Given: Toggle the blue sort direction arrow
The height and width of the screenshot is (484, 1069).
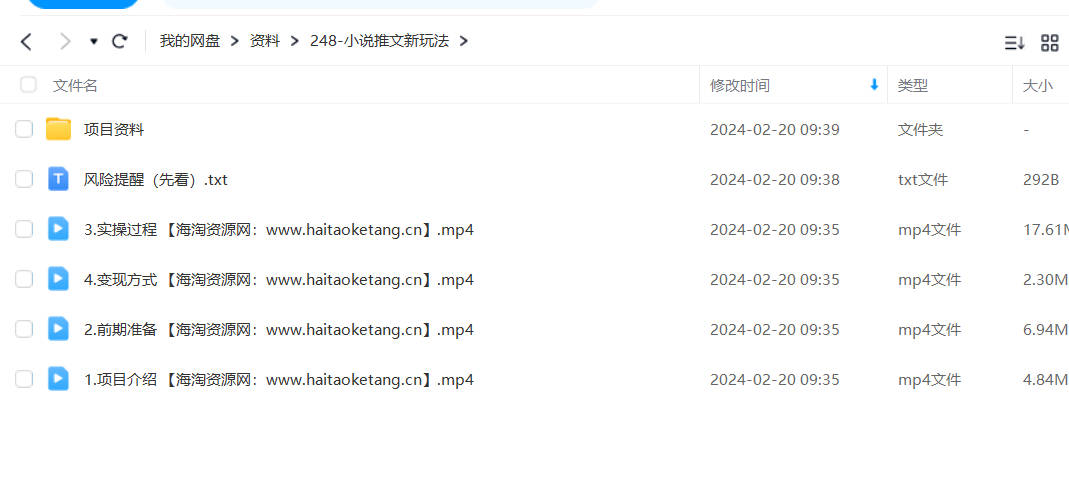Looking at the screenshot, I should point(874,85).
